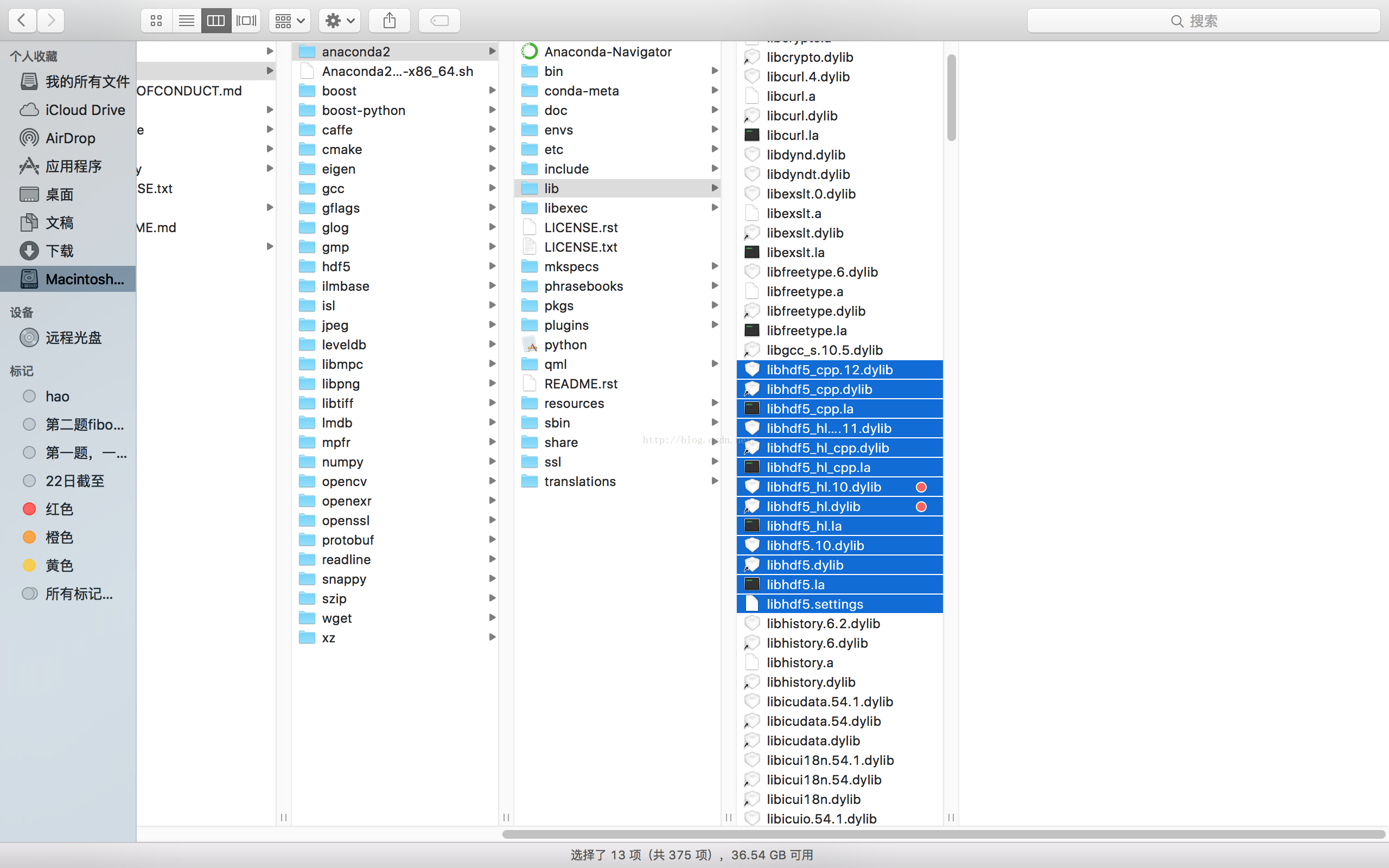Select the LICENSE.txt file
1389x868 pixels.
coord(617,247)
